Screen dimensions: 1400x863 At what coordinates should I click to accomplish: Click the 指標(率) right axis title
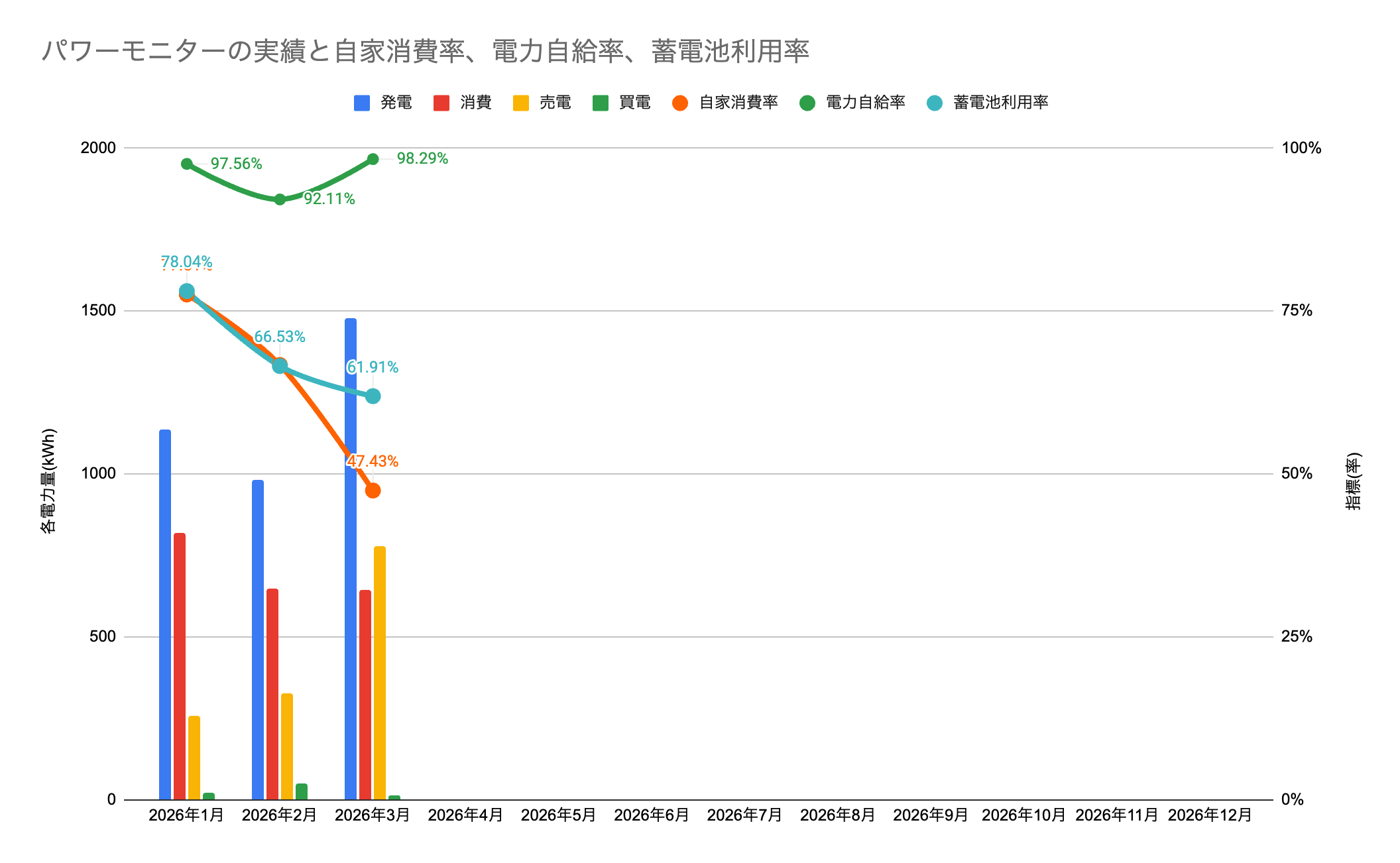1353,481
